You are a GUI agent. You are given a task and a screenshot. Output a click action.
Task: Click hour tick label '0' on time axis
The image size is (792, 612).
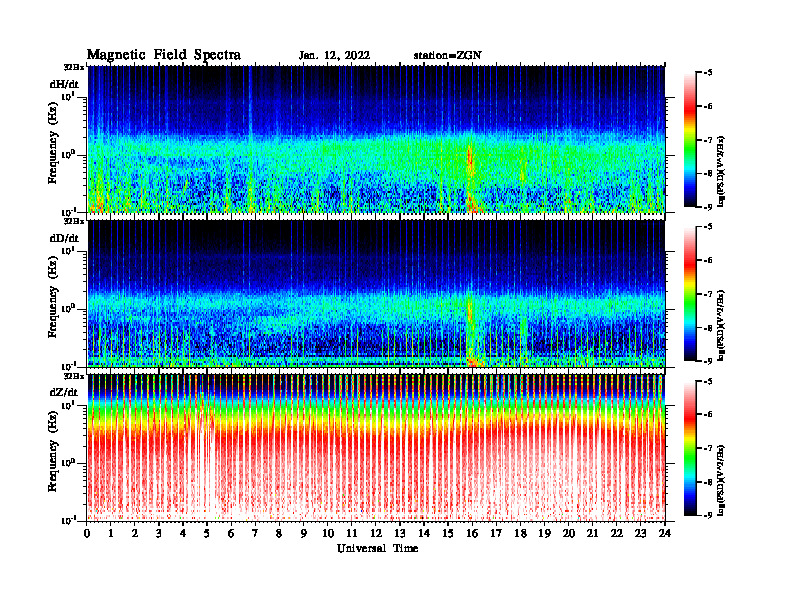click(x=87, y=534)
